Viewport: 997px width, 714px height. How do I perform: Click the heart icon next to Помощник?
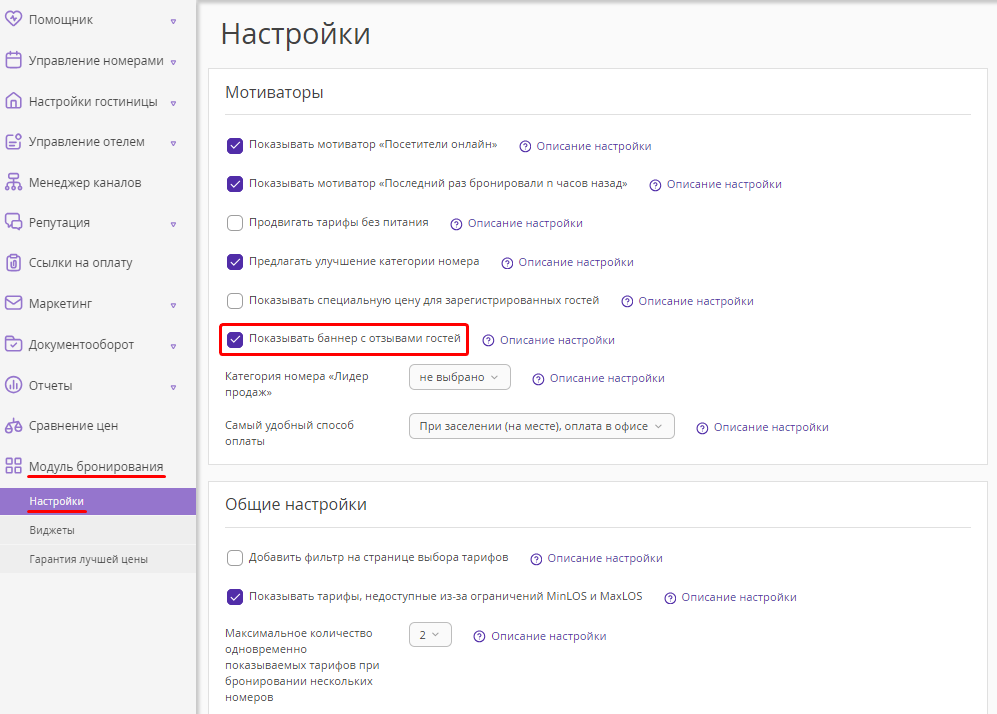pyautogui.click(x=13, y=19)
